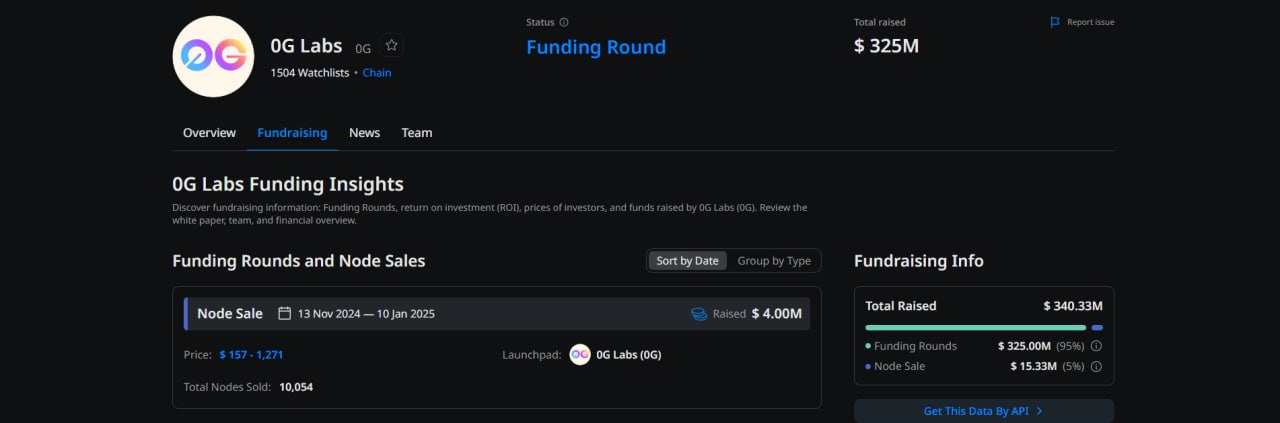Click the $ 157 - 1,271 price link
The height and width of the screenshot is (423, 1280).
(x=251, y=354)
